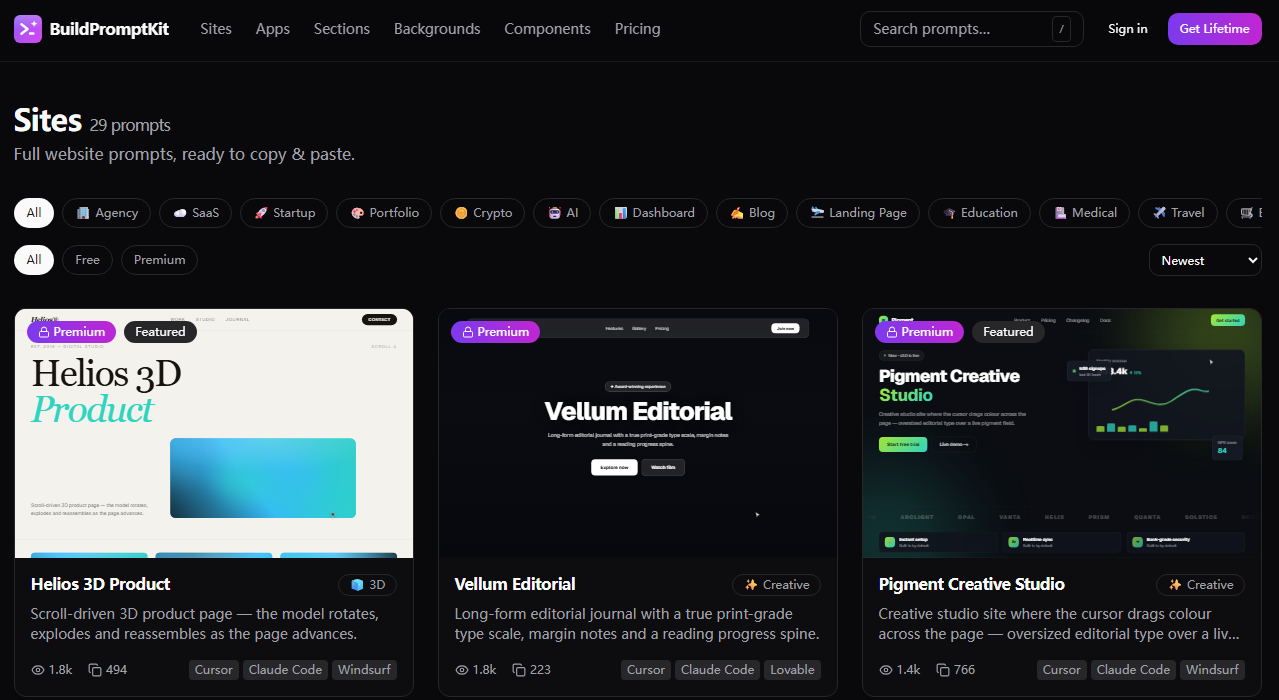Click the copy count icon on Helios 3D Product

95,670
